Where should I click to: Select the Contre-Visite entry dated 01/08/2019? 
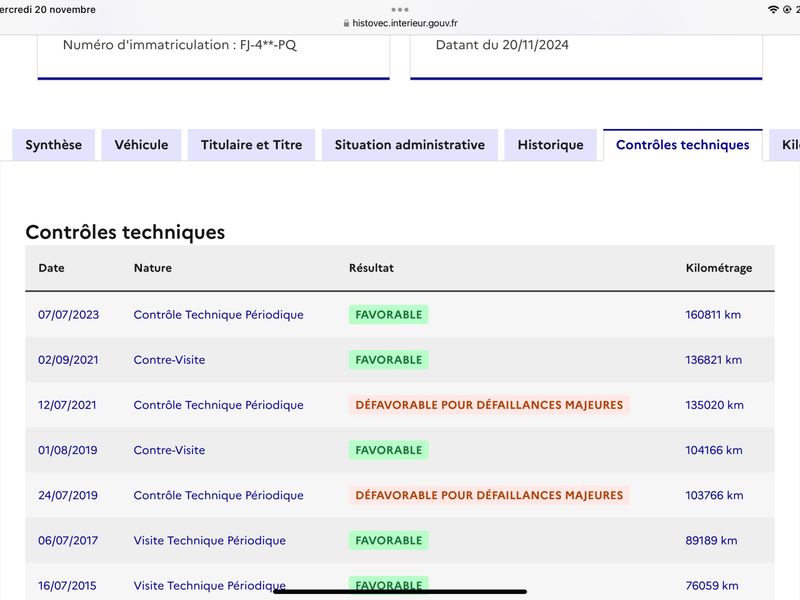pyautogui.click(x=169, y=450)
